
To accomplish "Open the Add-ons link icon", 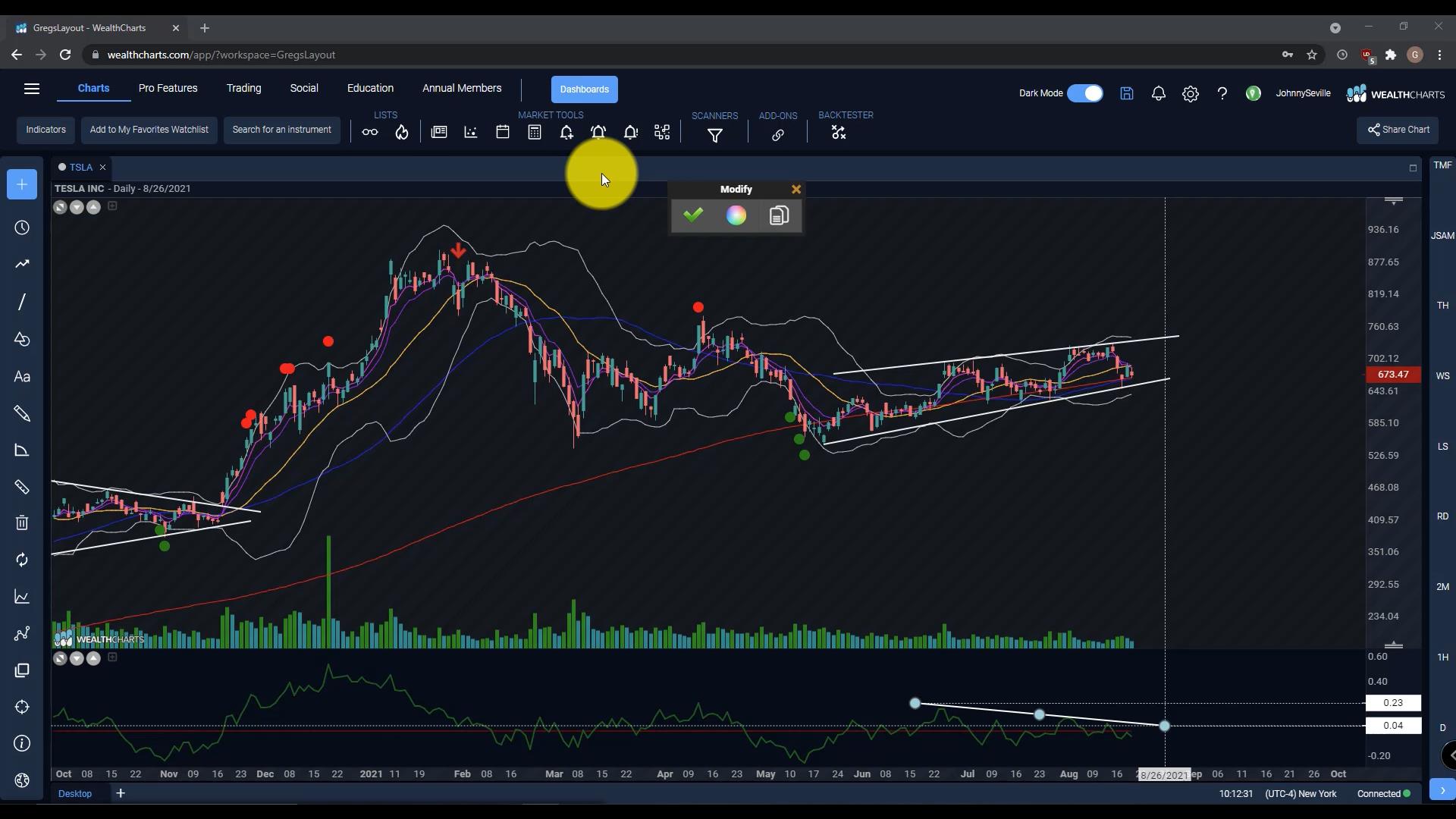I will (x=778, y=136).
